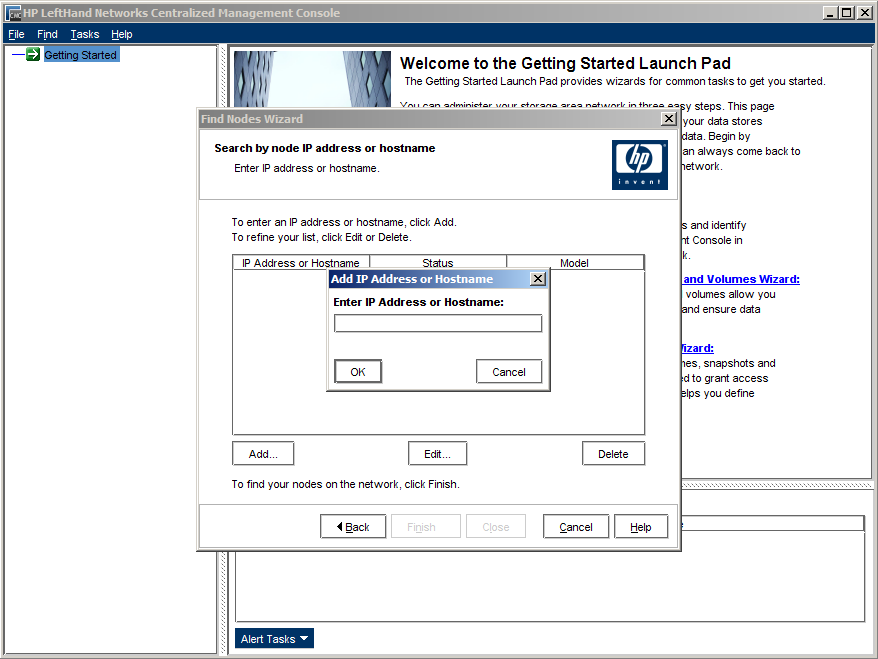Close the Find Nodes Wizard window
This screenshot has height=659, width=878.
click(x=668, y=119)
